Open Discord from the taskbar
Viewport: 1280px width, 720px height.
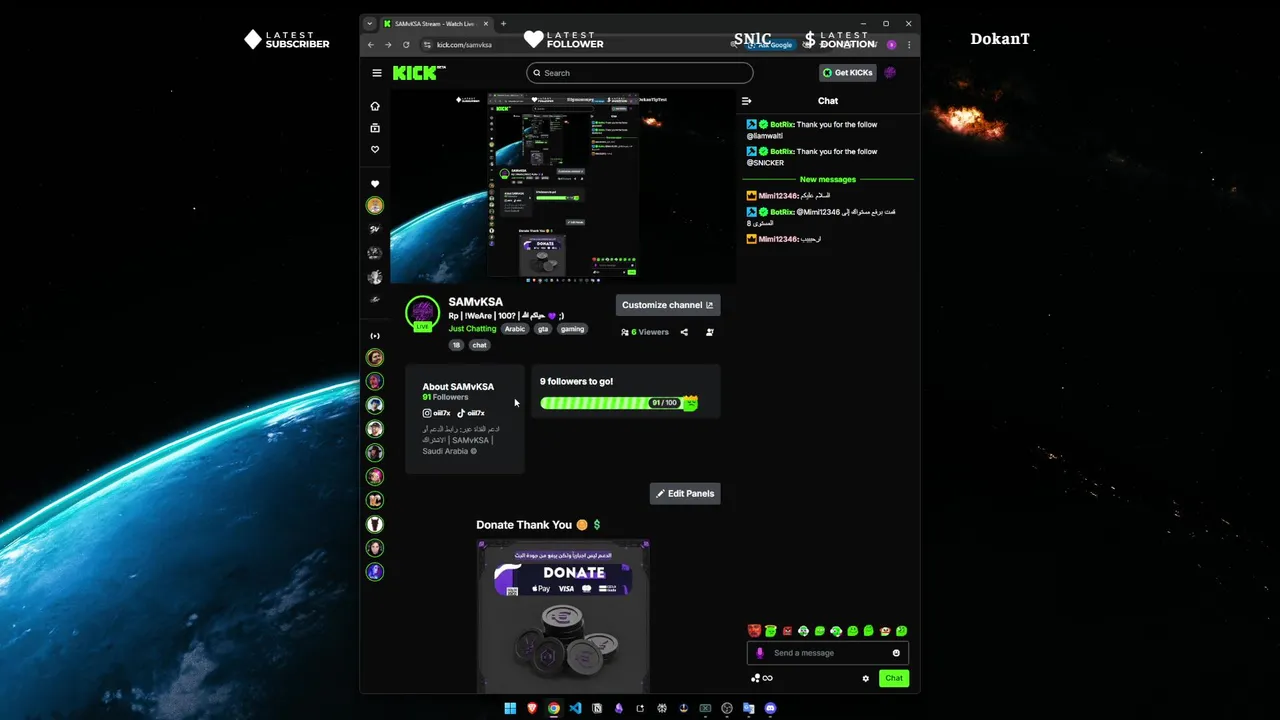click(x=770, y=708)
